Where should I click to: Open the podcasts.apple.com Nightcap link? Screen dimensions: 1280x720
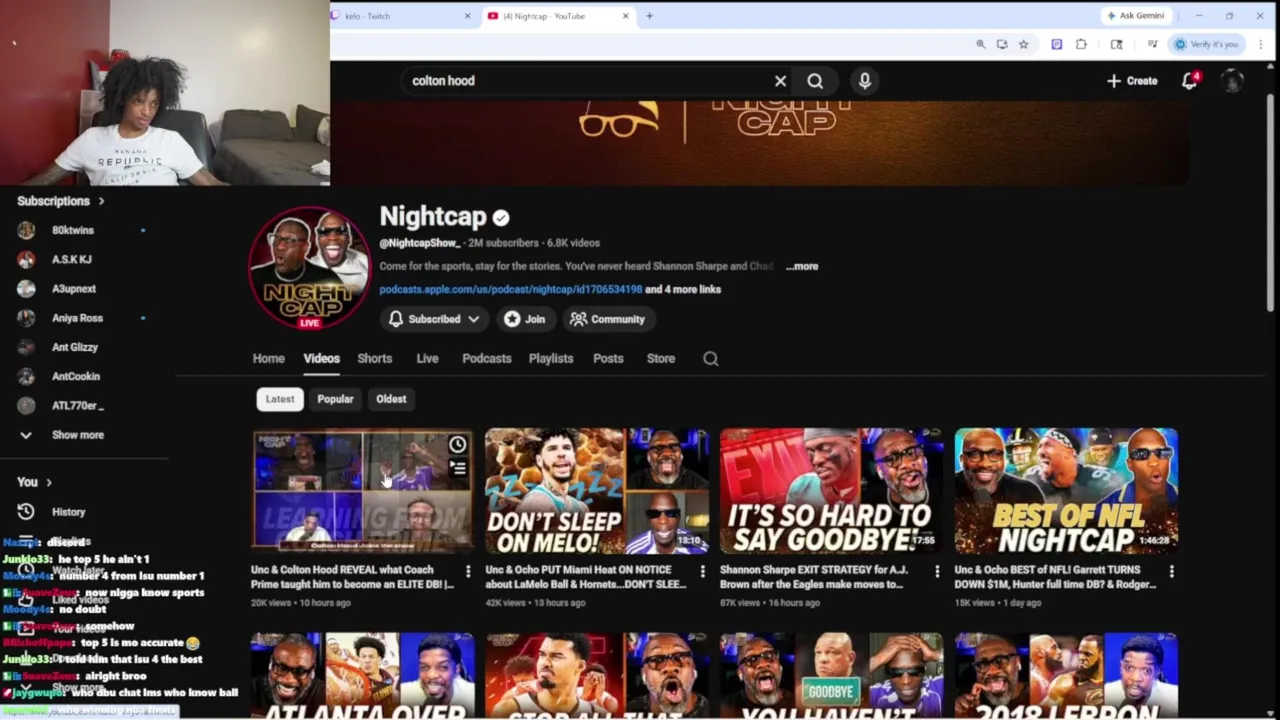pos(510,290)
